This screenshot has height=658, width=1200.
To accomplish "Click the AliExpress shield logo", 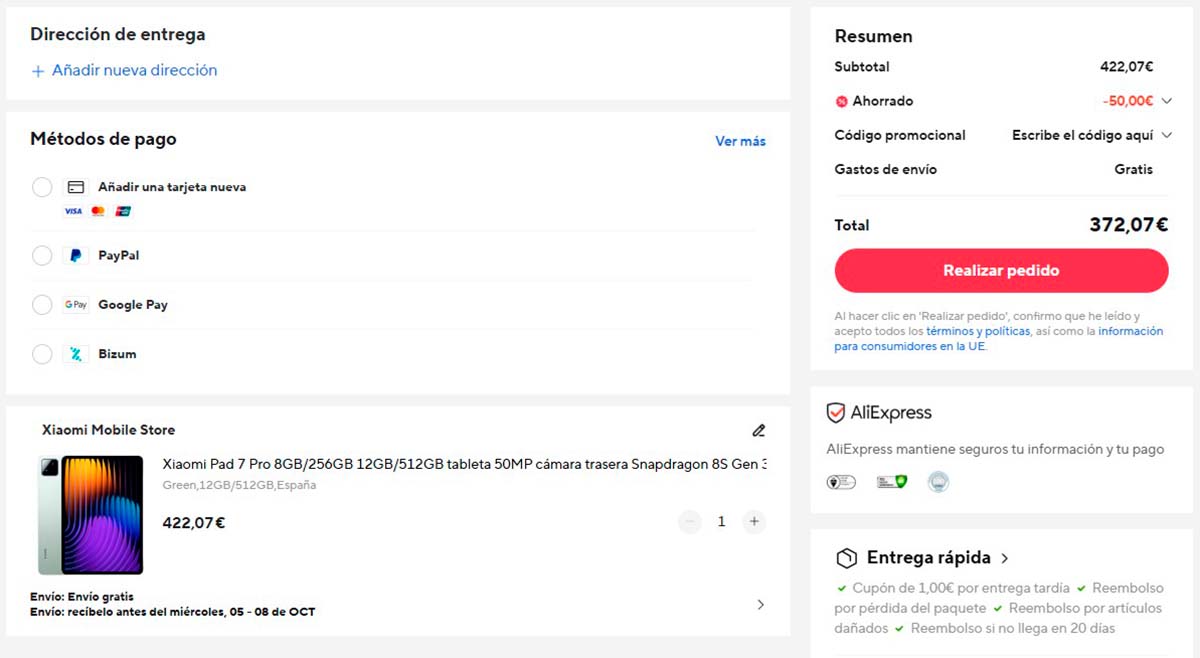I will coord(836,413).
